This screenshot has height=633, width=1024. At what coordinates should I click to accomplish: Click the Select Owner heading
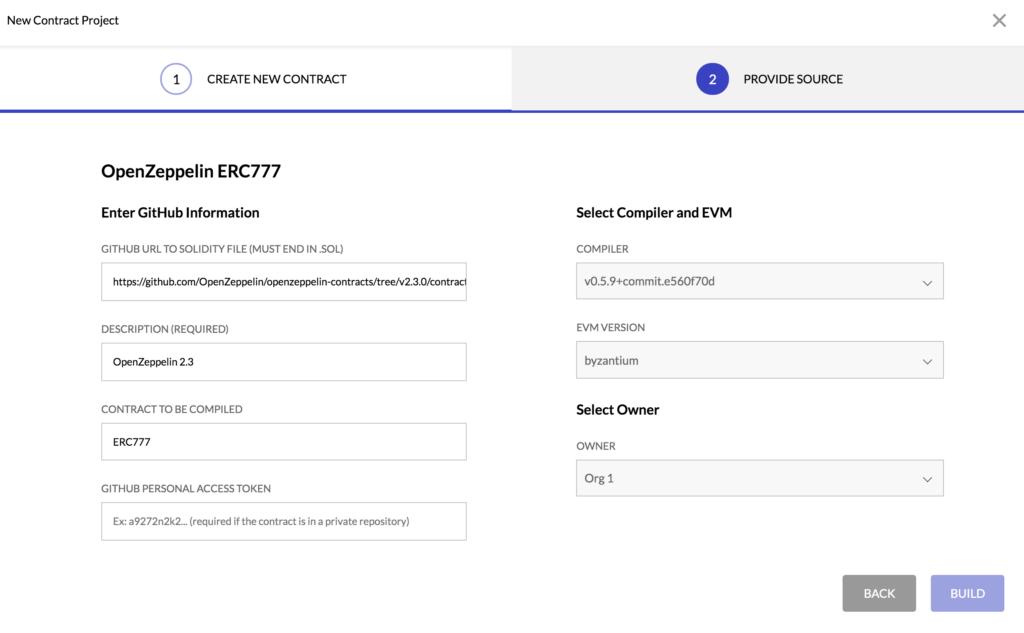coord(617,410)
